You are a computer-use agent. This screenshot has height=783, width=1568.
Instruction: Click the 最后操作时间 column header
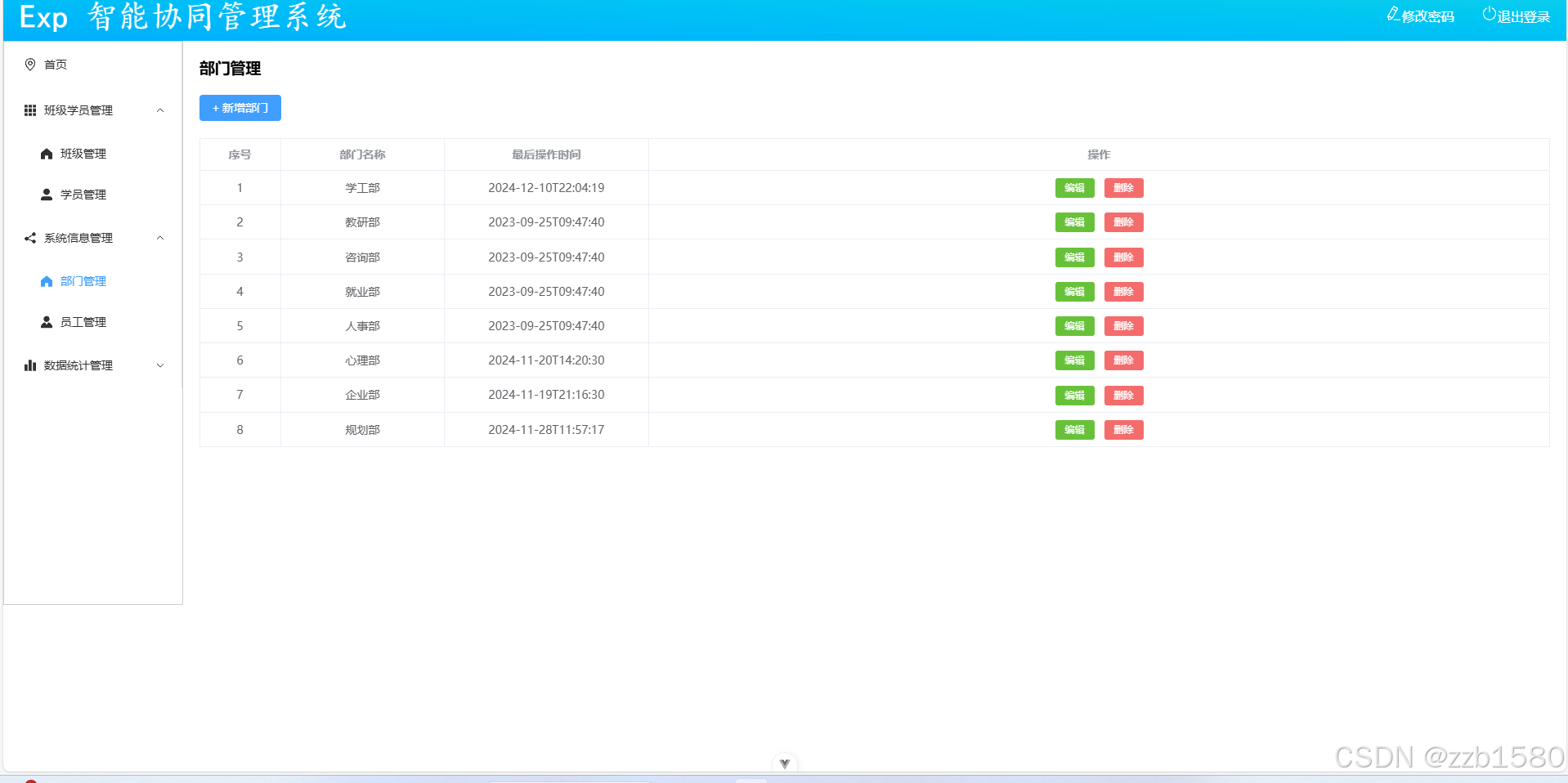[546, 154]
